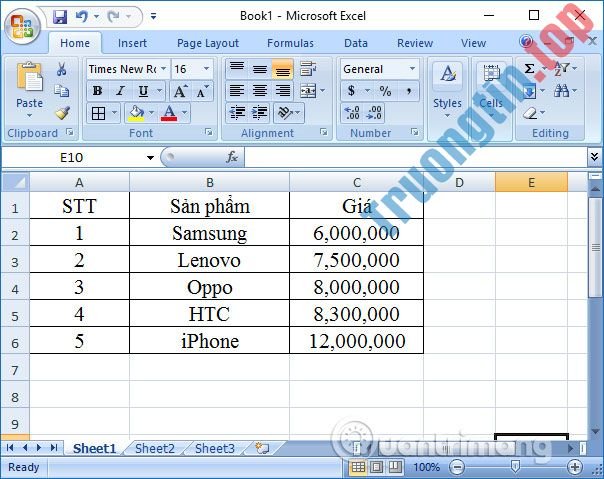Open the Office Button menu

22,26
